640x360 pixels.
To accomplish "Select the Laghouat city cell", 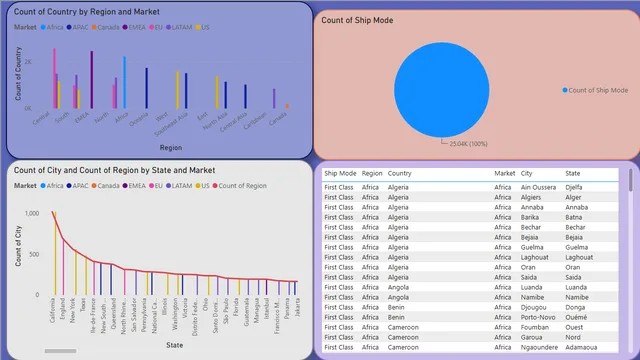I will pos(534,257).
